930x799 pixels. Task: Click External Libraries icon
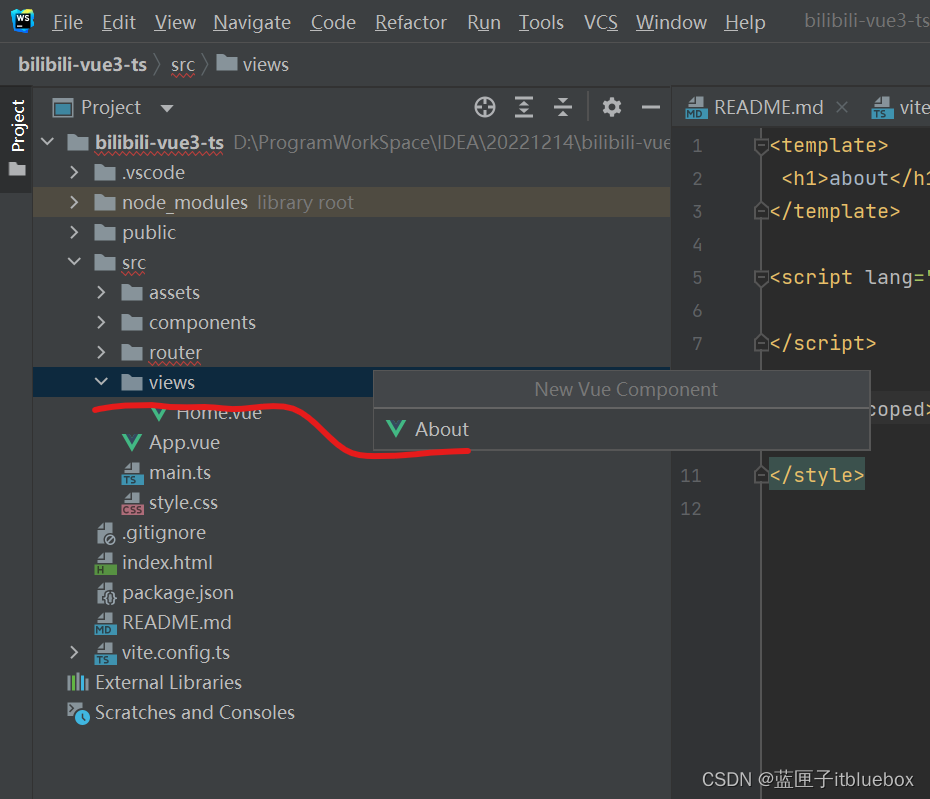78,682
